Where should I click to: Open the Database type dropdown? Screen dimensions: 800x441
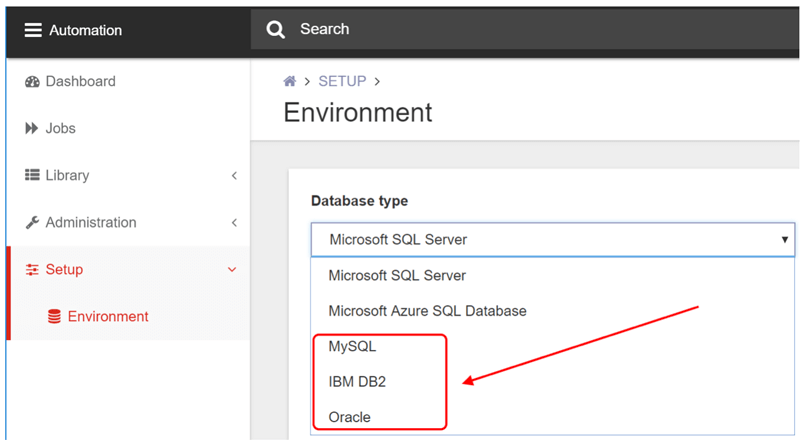click(553, 239)
